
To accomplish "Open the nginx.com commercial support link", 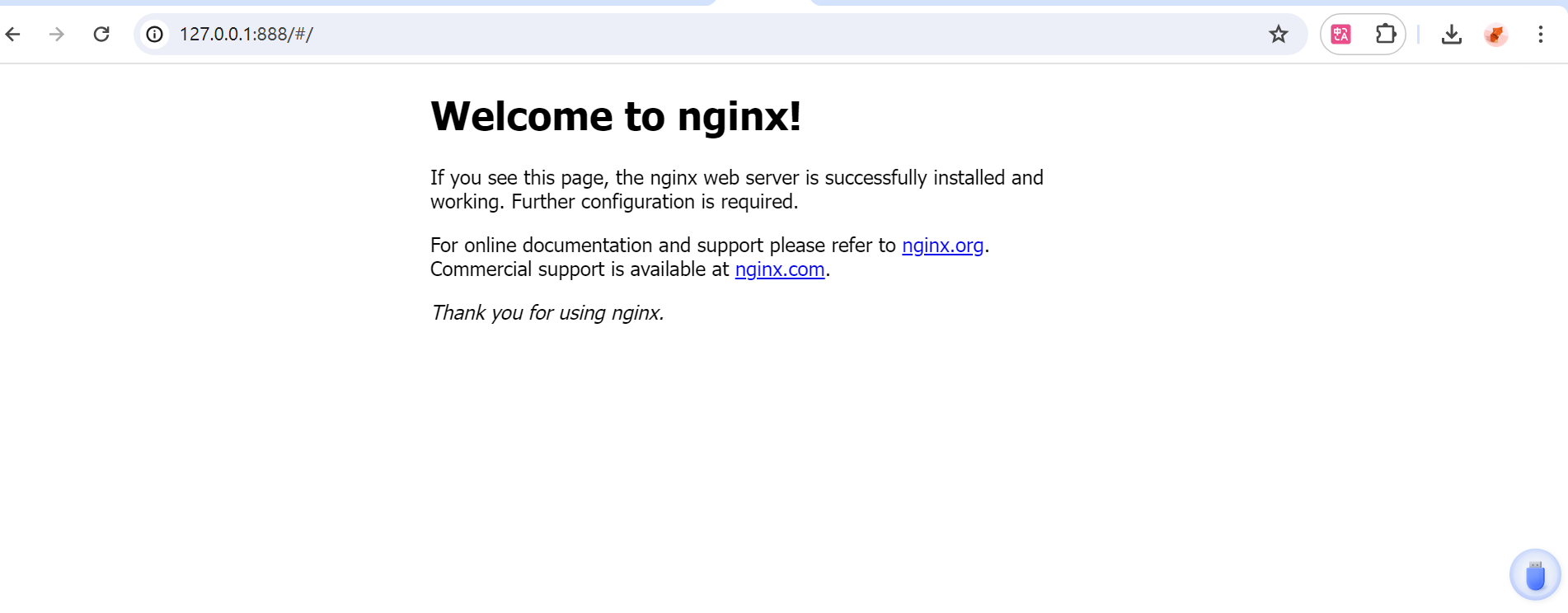I will 780,269.
